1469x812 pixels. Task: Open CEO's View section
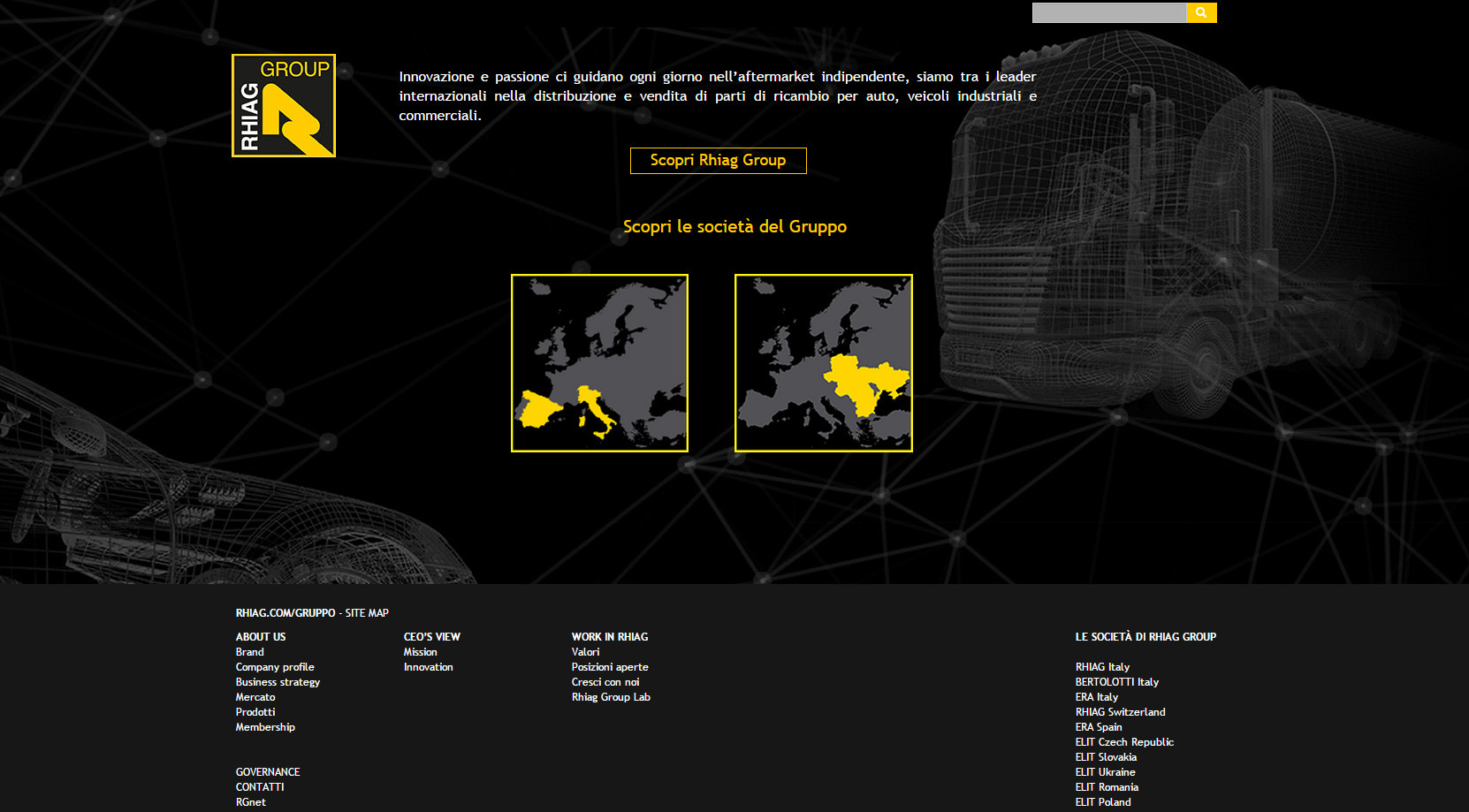coord(432,637)
